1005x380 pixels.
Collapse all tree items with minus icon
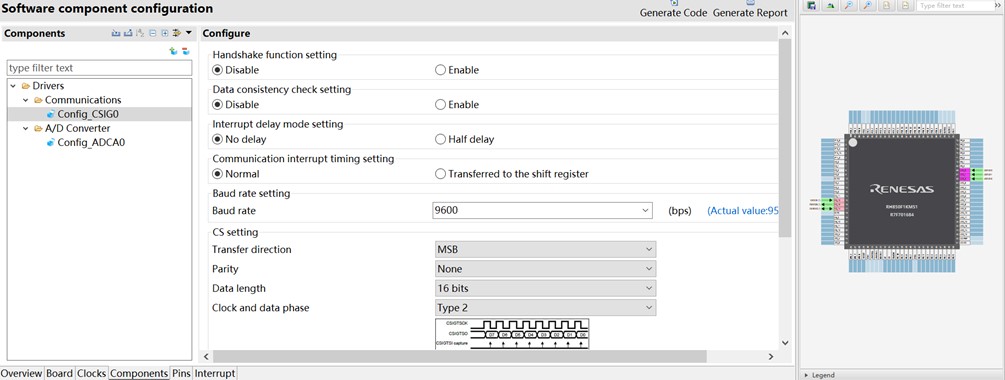153,33
